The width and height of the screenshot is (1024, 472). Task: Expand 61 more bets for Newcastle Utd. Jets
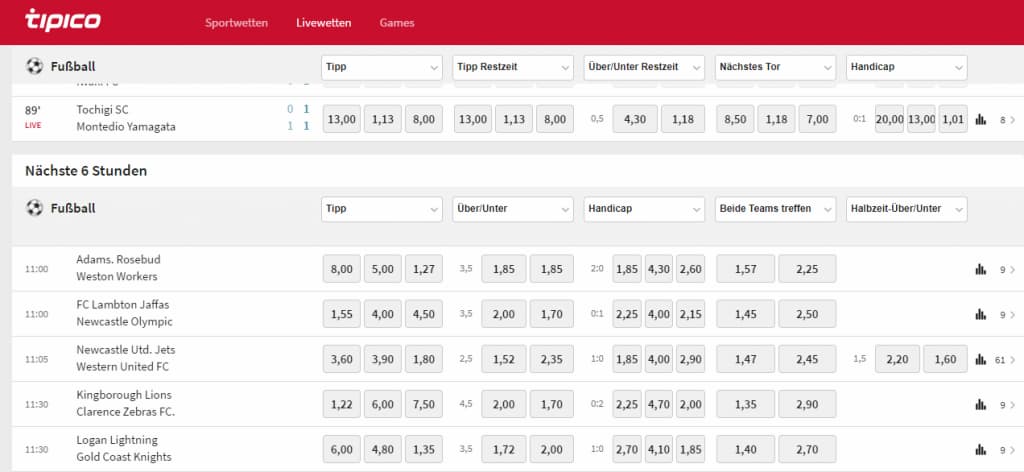click(x=1005, y=359)
